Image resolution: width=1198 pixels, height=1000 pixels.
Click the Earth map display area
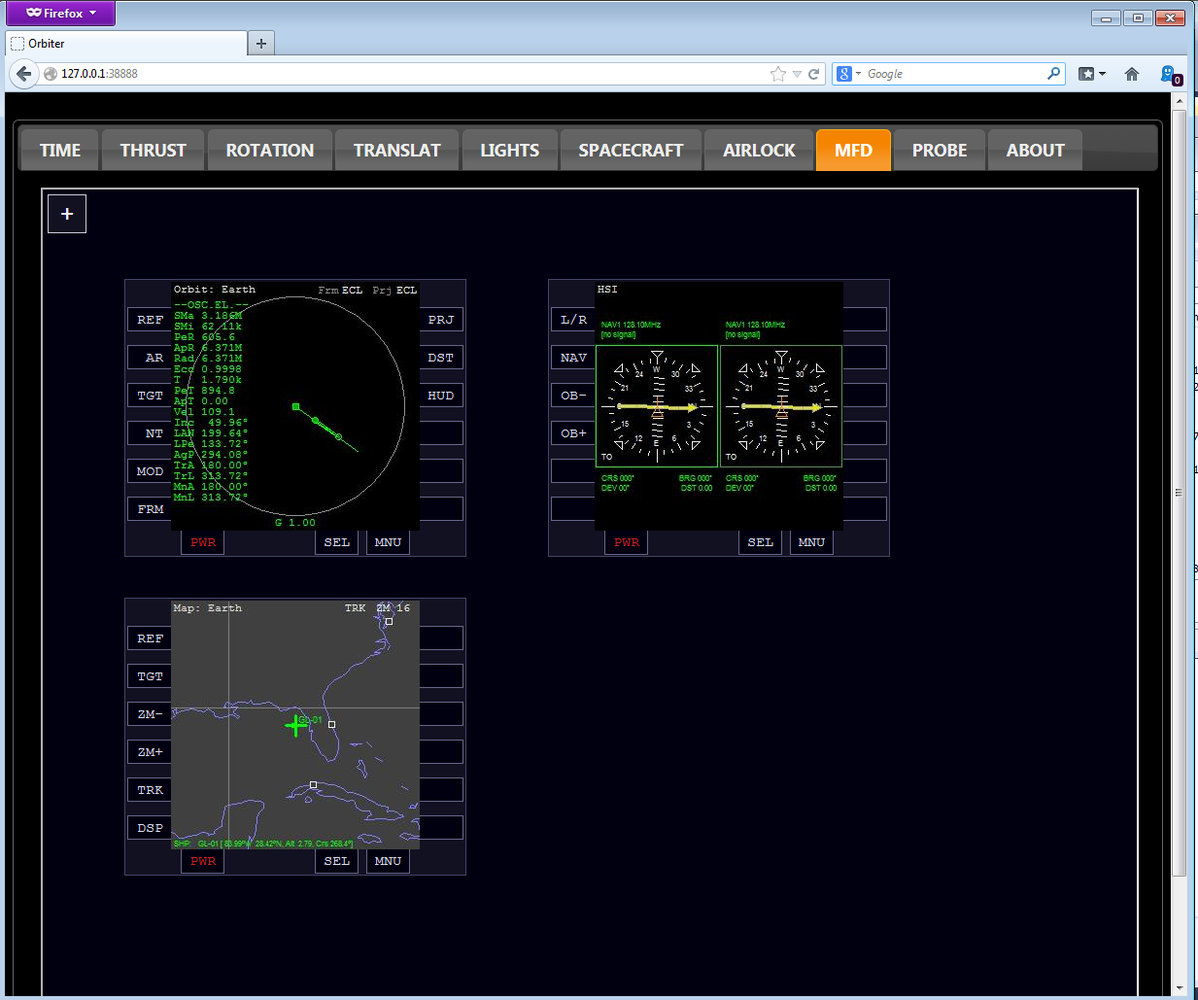[x=296, y=724]
